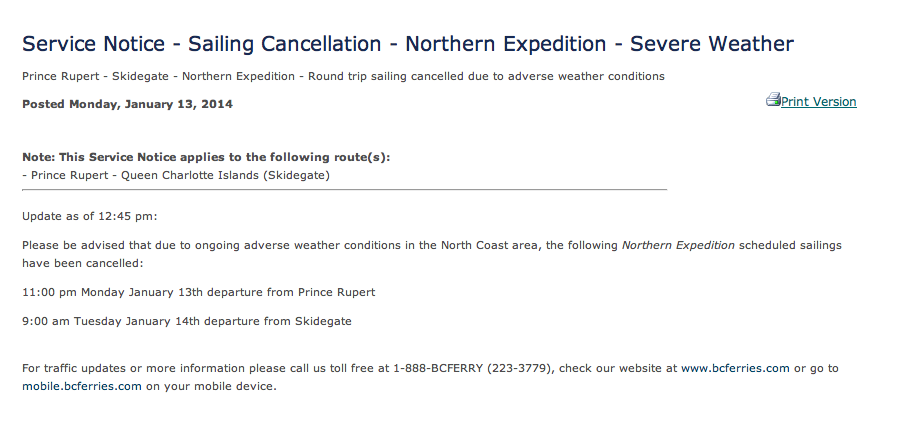The width and height of the screenshot is (900, 429).
Task: Click the 'on your mobile device' text
Action: (211, 386)
